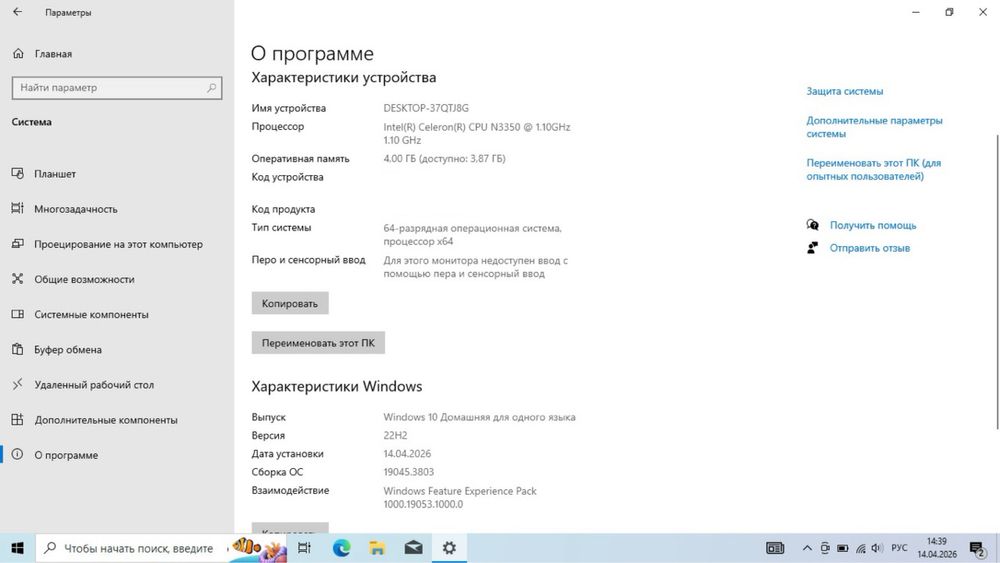This screenshot has width=1000, height=563.
Task: Open News and interests widget
Action: (775, 548)
